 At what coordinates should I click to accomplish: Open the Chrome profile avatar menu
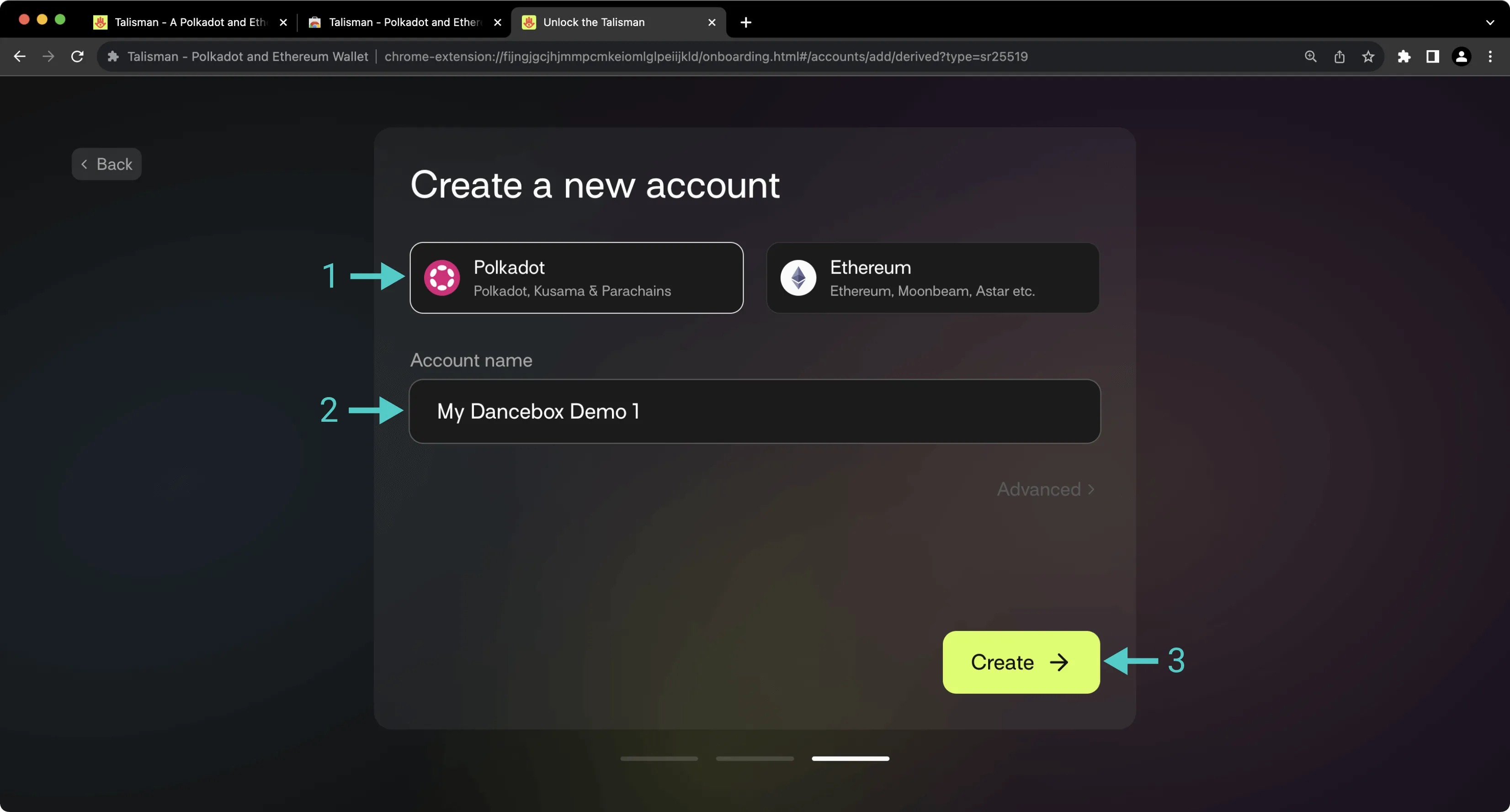[x=1462, y=56]
